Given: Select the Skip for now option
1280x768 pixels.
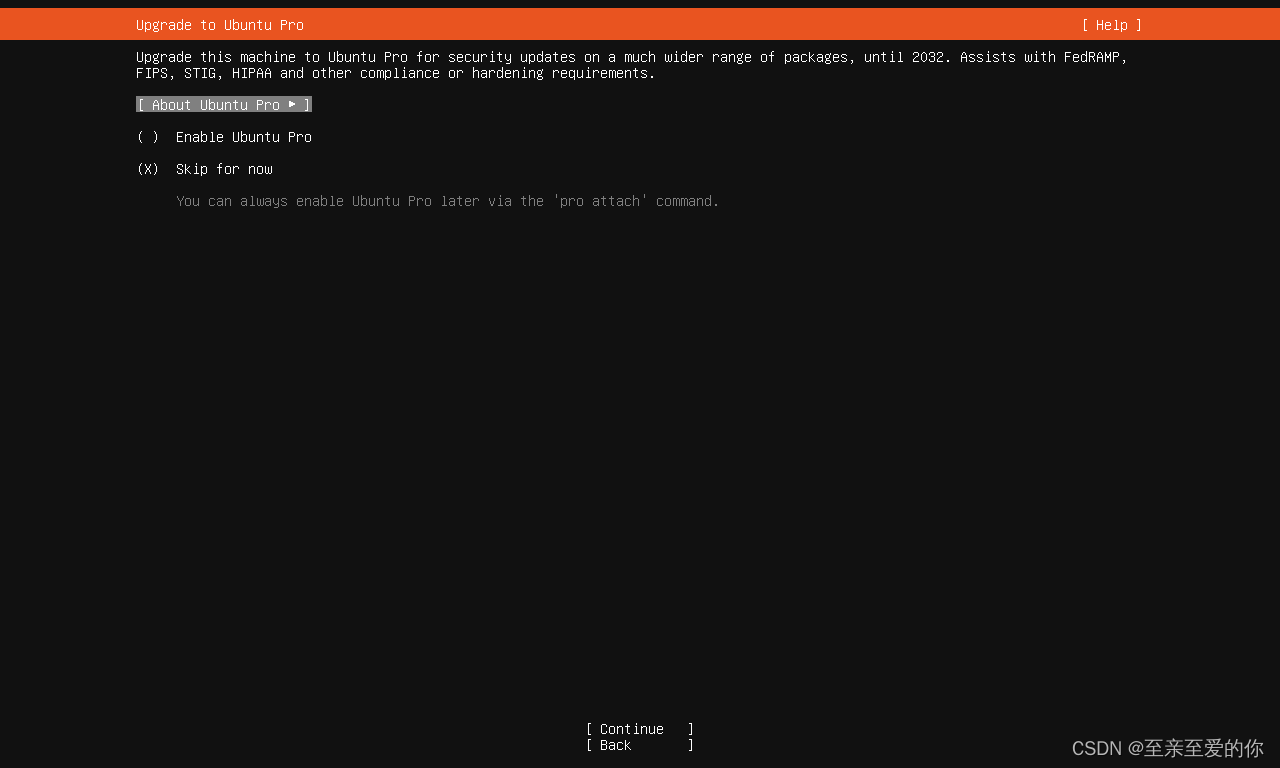Looking at the screenshot, I should [x=205, y=169].
